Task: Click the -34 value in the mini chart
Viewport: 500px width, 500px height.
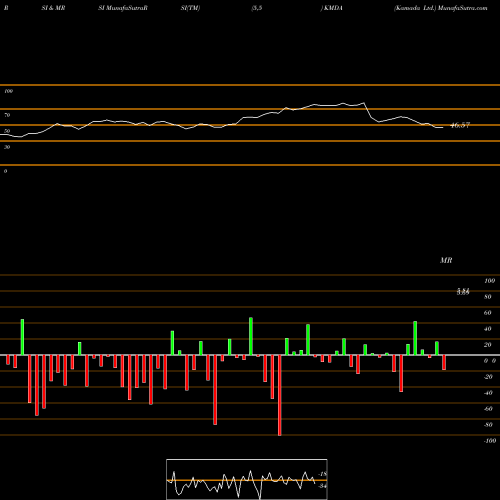Action: [x=322, y=486]
